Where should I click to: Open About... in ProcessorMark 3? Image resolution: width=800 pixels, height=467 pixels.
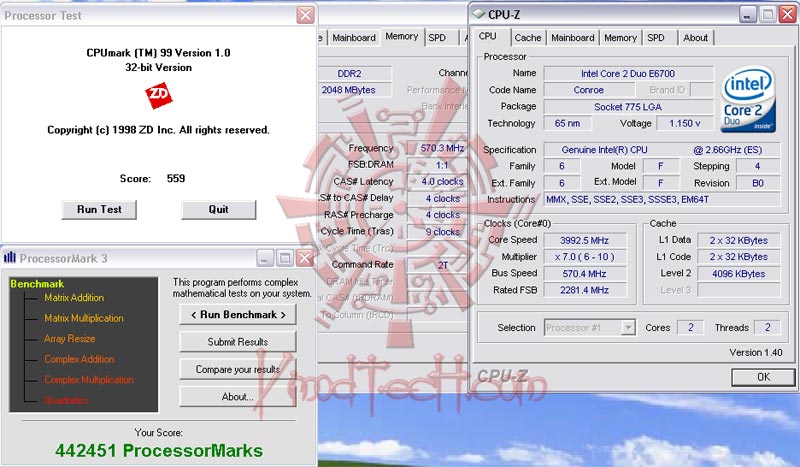coord(238,397)
